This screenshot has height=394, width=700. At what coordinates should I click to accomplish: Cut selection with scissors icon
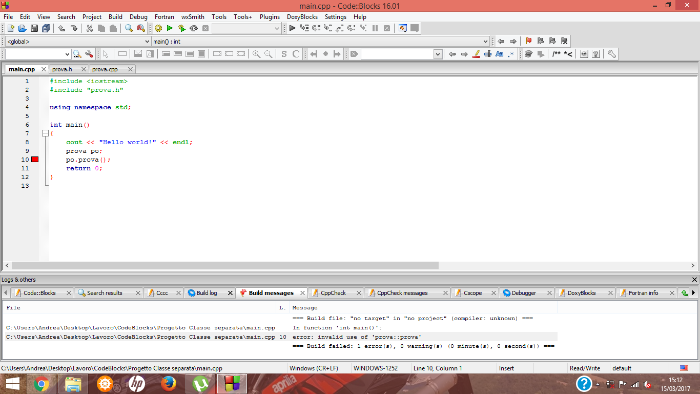tap(90, 28)
